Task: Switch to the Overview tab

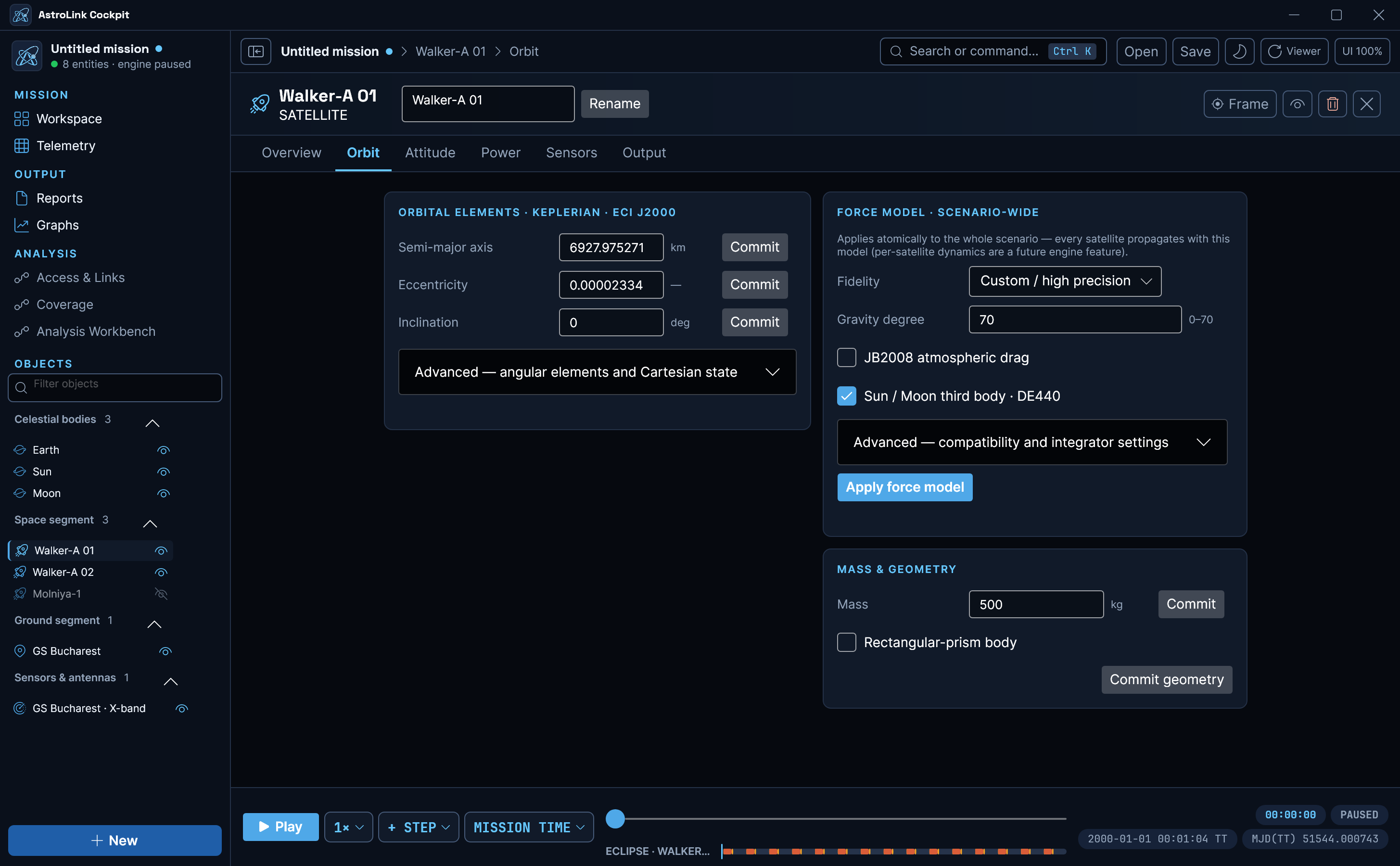Action: click(x=292, y=153)
